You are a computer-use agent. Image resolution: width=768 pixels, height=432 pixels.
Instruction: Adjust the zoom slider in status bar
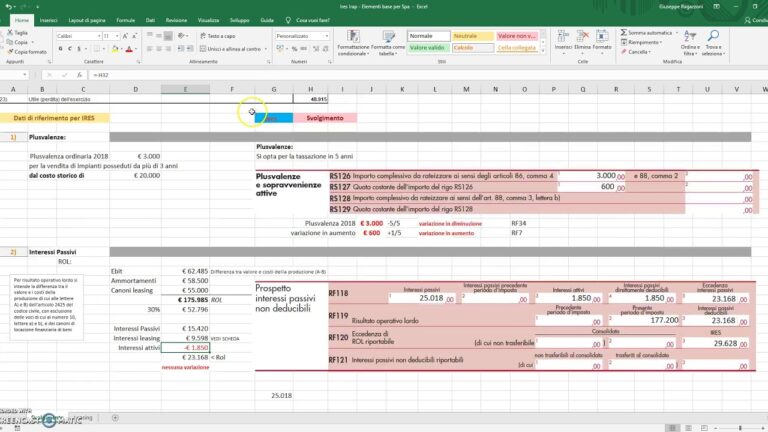pyautogui.click(x=740, y=428)
